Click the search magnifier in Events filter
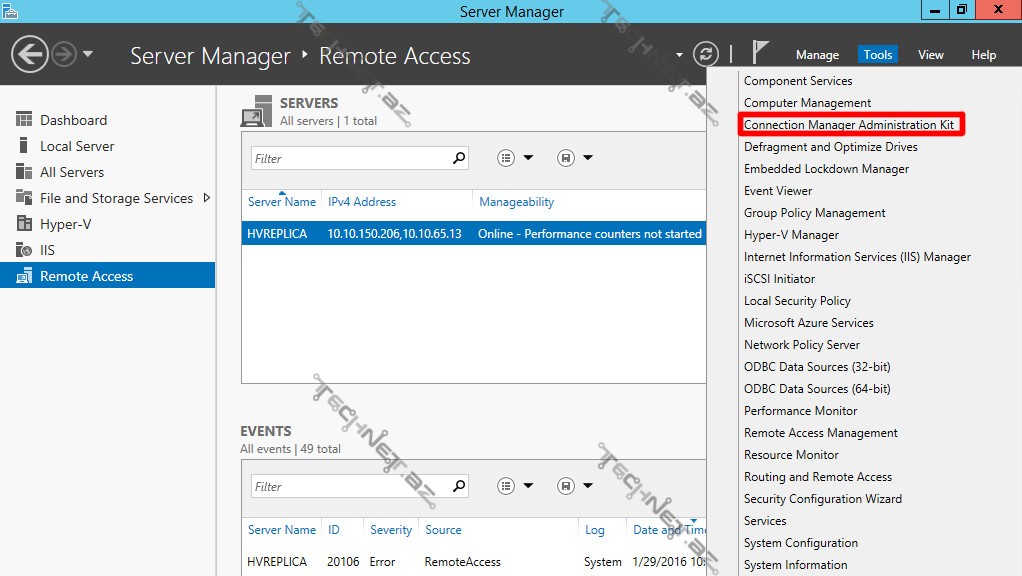This screenshot has height=576, width=1022. (x=459, y=486)
